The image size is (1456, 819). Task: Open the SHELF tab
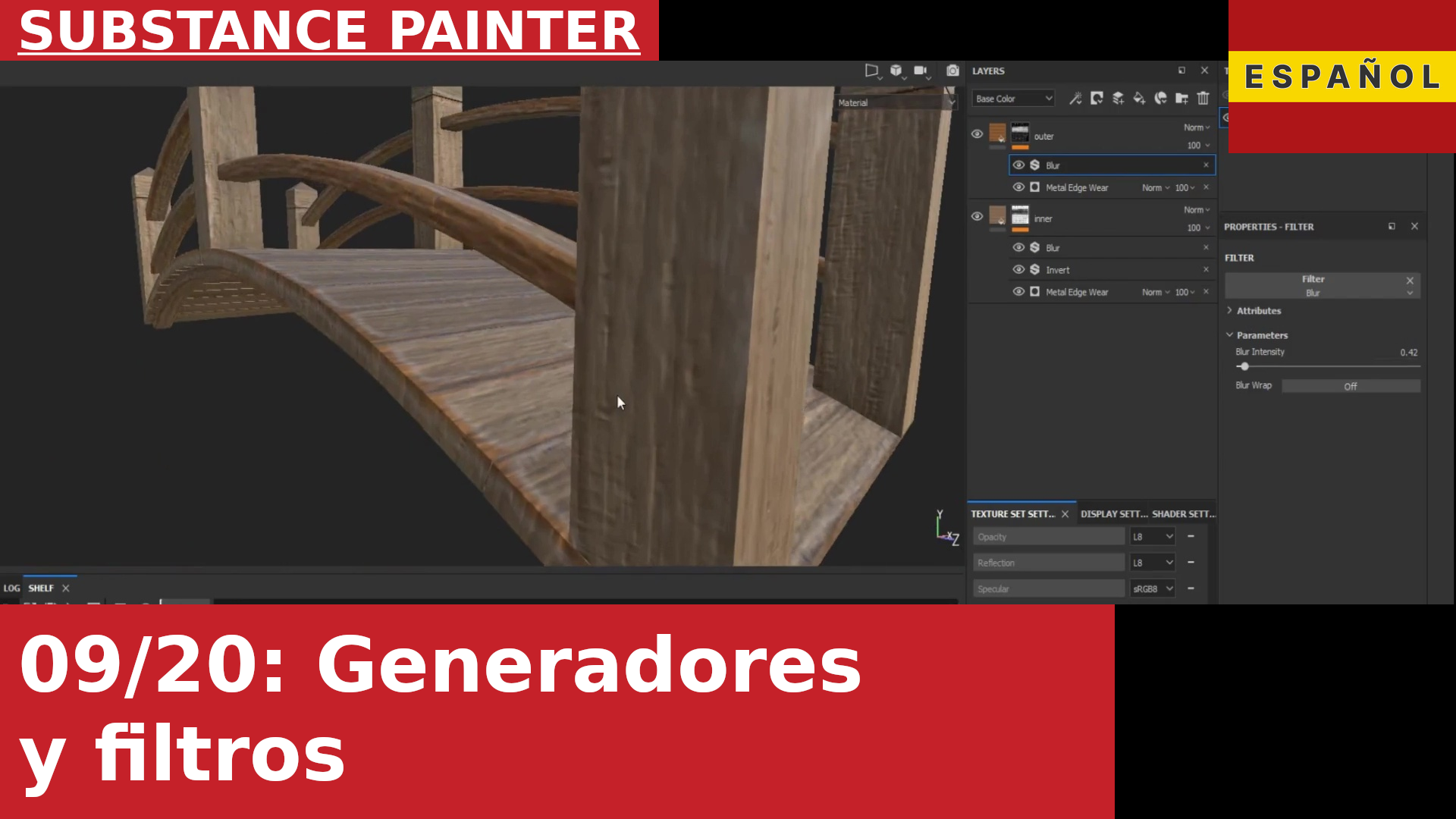[41, 588]
